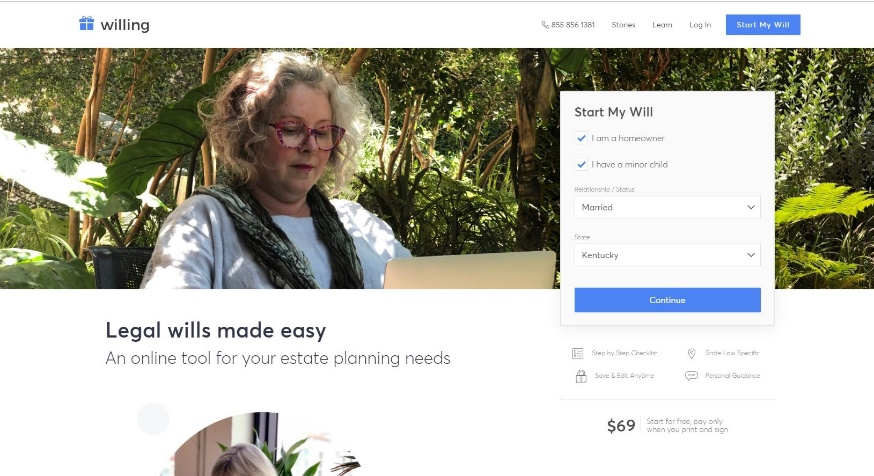Click the chevron arrow in the Kentucky dropdown
Image resolution: width=874 pixels, height=476 pixels.
751,255
